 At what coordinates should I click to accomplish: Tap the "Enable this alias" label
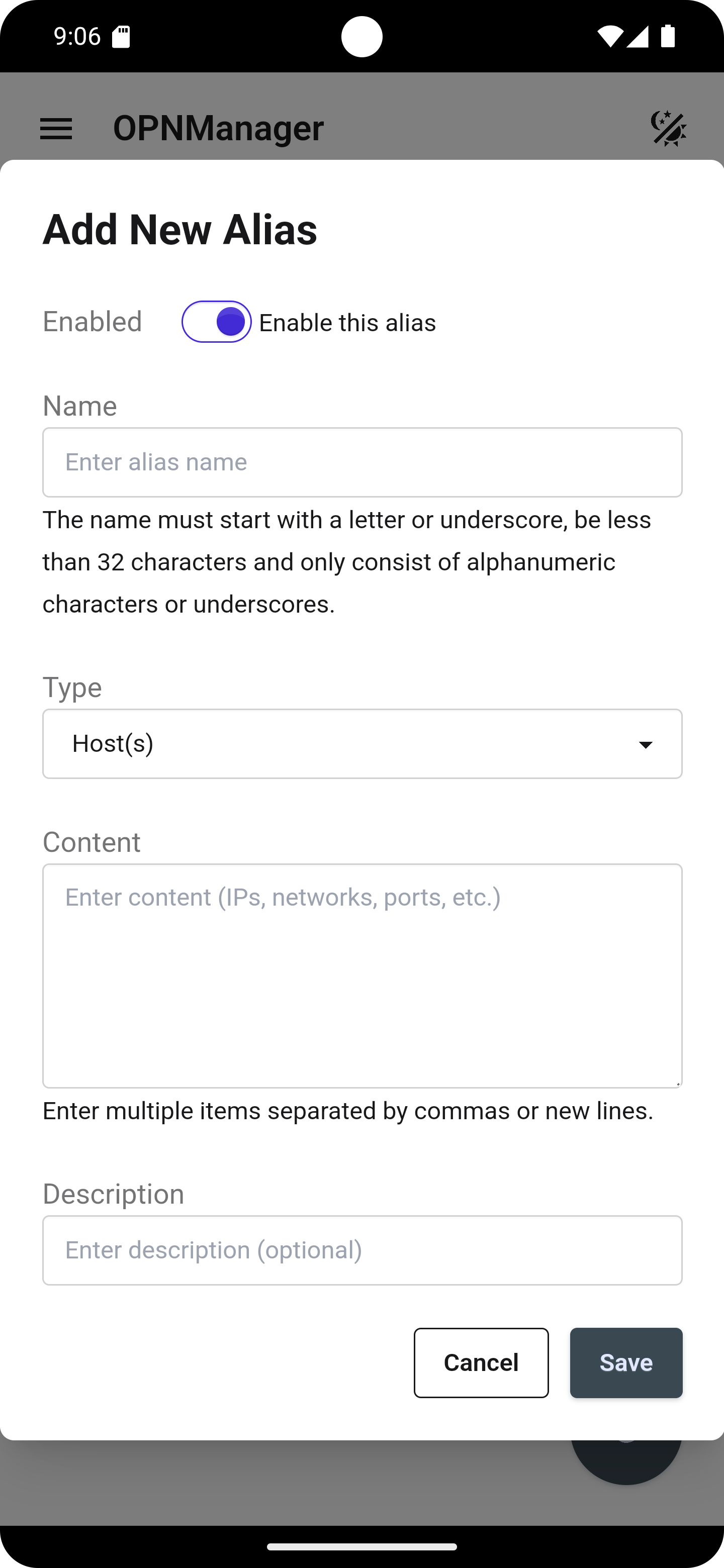coord(347,323)
